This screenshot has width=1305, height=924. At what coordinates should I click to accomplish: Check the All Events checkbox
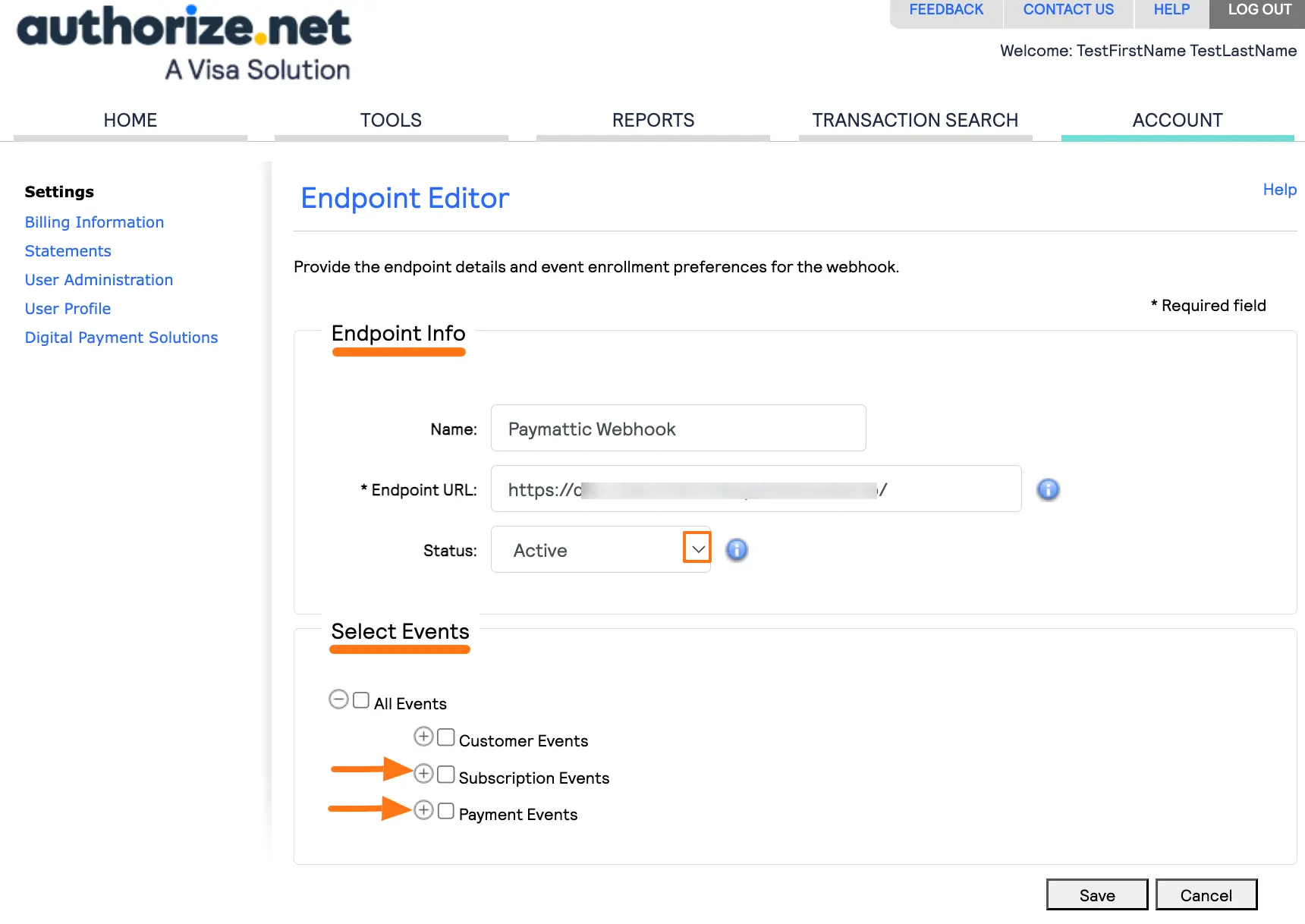coord(360,699)
